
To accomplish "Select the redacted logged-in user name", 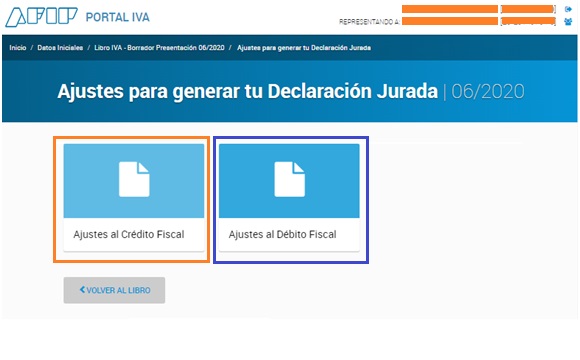I will 450,9.
